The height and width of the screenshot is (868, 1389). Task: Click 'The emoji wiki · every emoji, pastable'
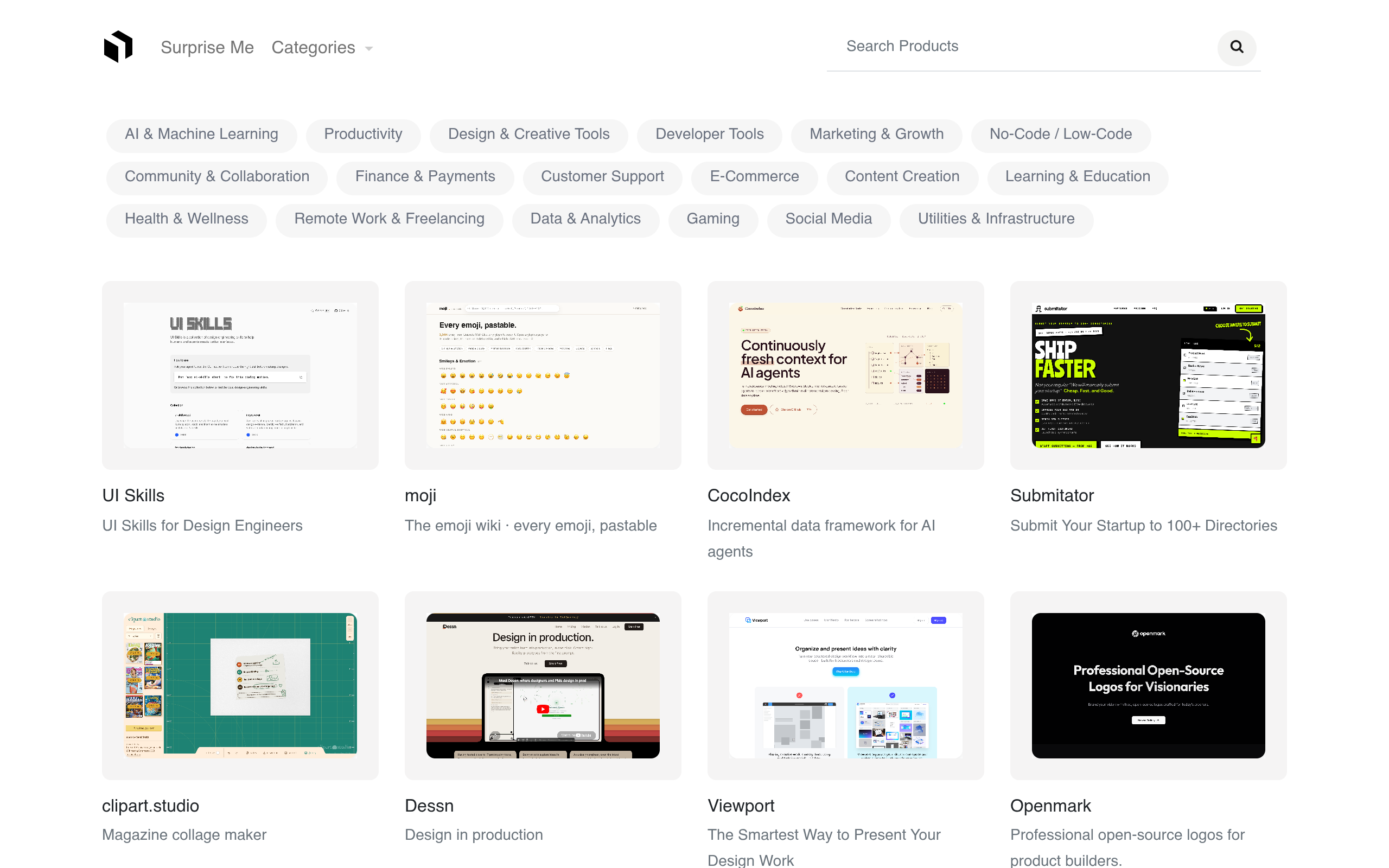pos(531,525)
